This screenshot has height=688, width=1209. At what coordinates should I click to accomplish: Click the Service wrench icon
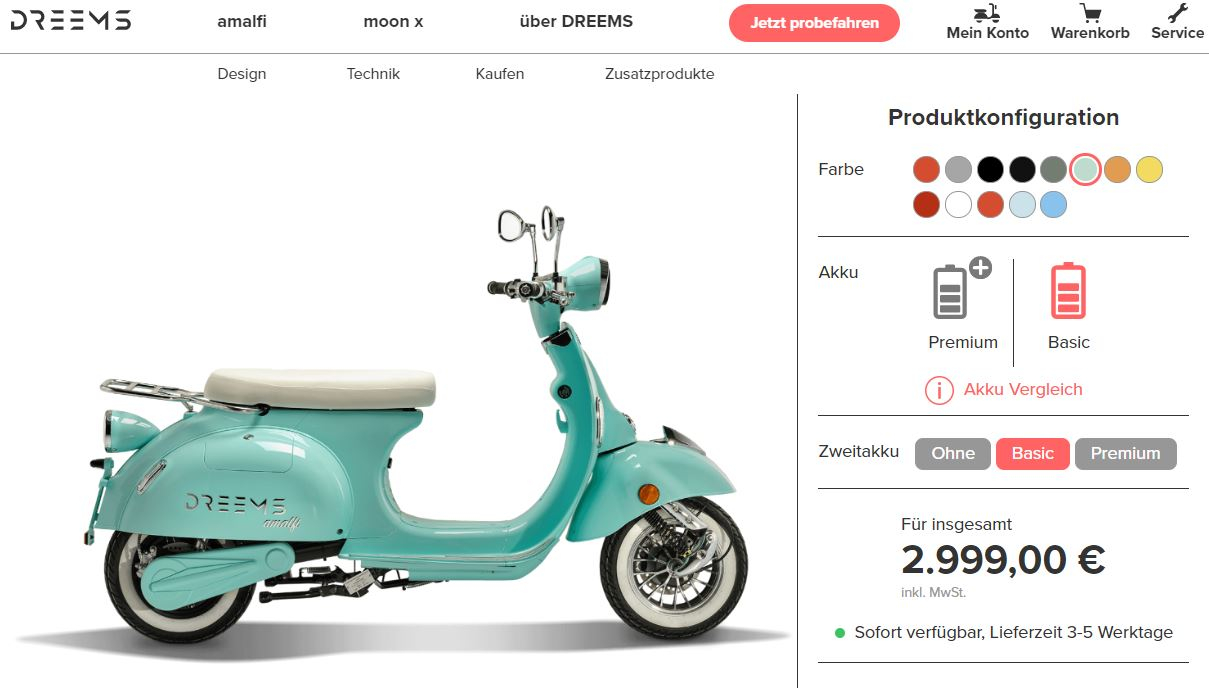pos(1178,14)
